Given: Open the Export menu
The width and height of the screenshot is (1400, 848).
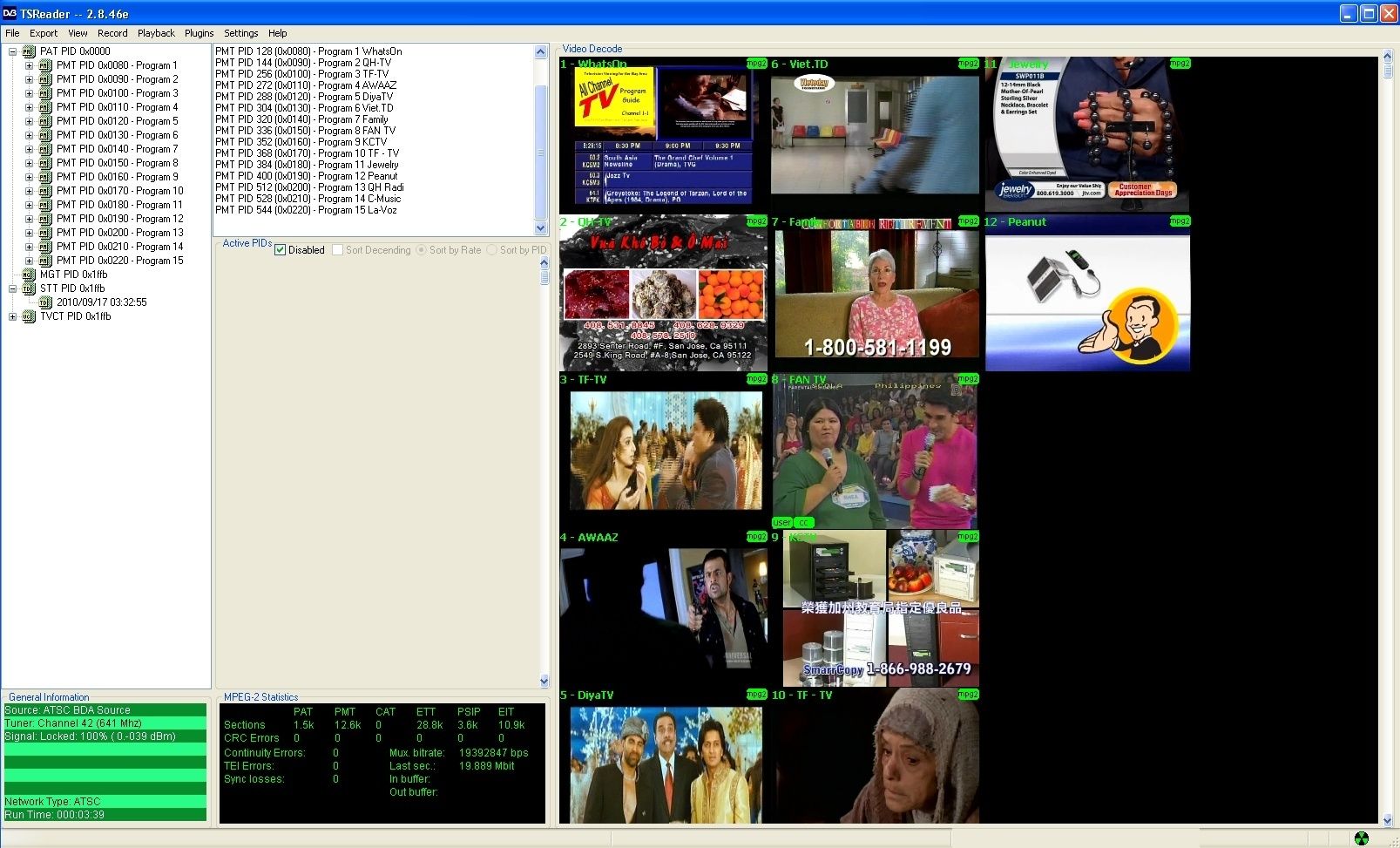Looking at the screenshot, I should (44, 33).
